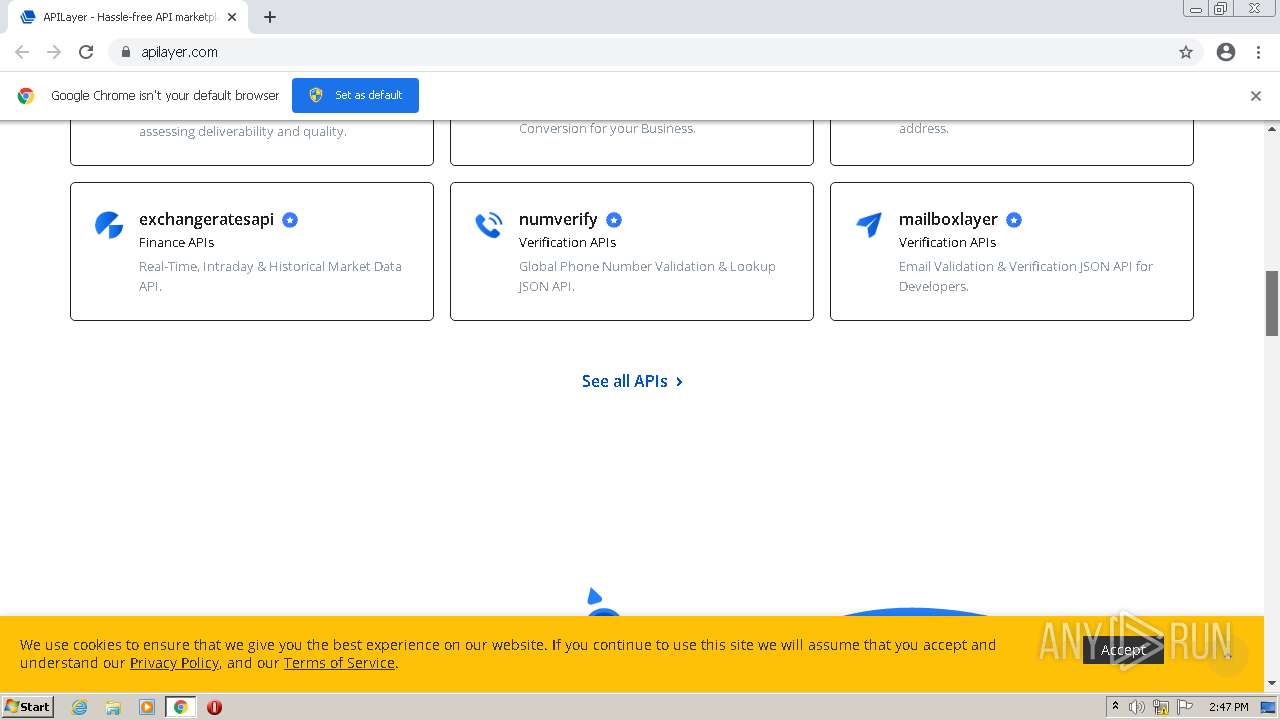Open the exchangeratesapi title link

206,219
